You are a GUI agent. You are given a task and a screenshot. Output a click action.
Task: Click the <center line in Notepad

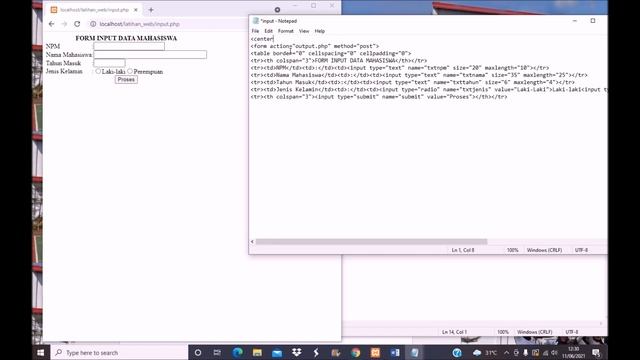point(262,39)
